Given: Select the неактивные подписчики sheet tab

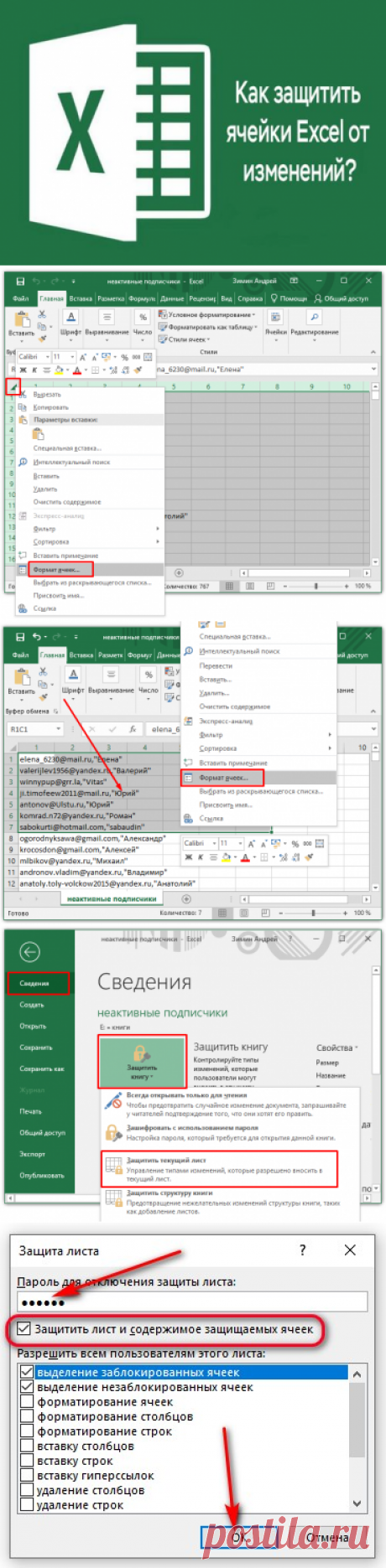Looking at the screenshot, I should point(112,898).
